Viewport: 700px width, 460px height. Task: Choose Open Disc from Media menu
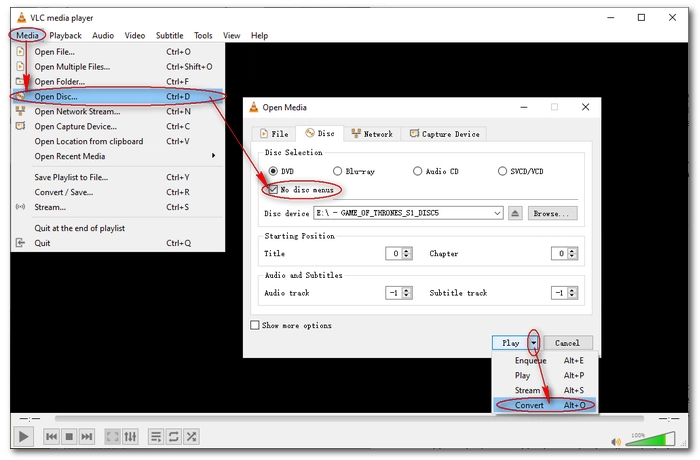tap(118, 96)
